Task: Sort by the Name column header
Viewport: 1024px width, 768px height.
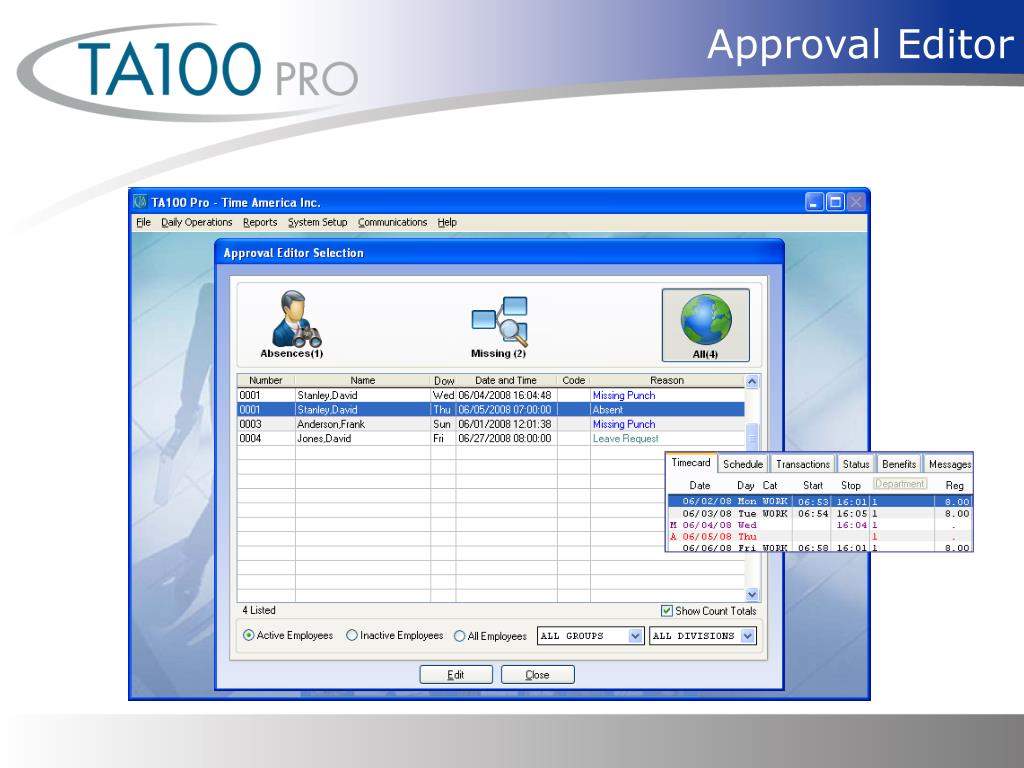Action: click(362, 380)
